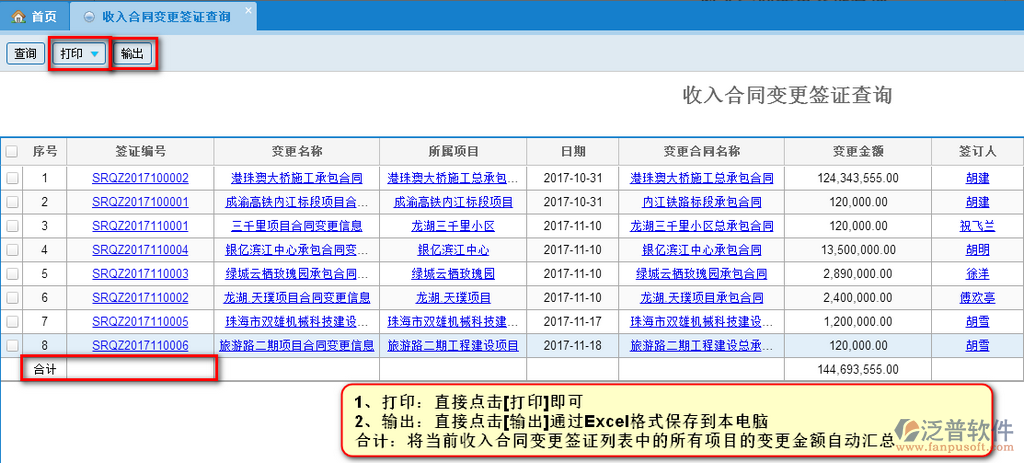This screenshot has height=463, width=1024.
Task: Open 三千里项目合同变更信息 change name link
Action: point(296,226)
